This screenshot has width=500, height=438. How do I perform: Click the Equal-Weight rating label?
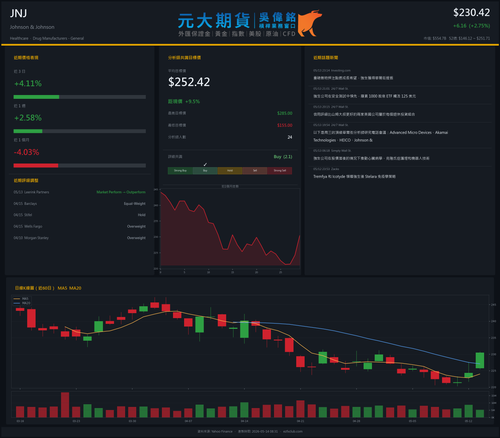[x=135, y=204]
